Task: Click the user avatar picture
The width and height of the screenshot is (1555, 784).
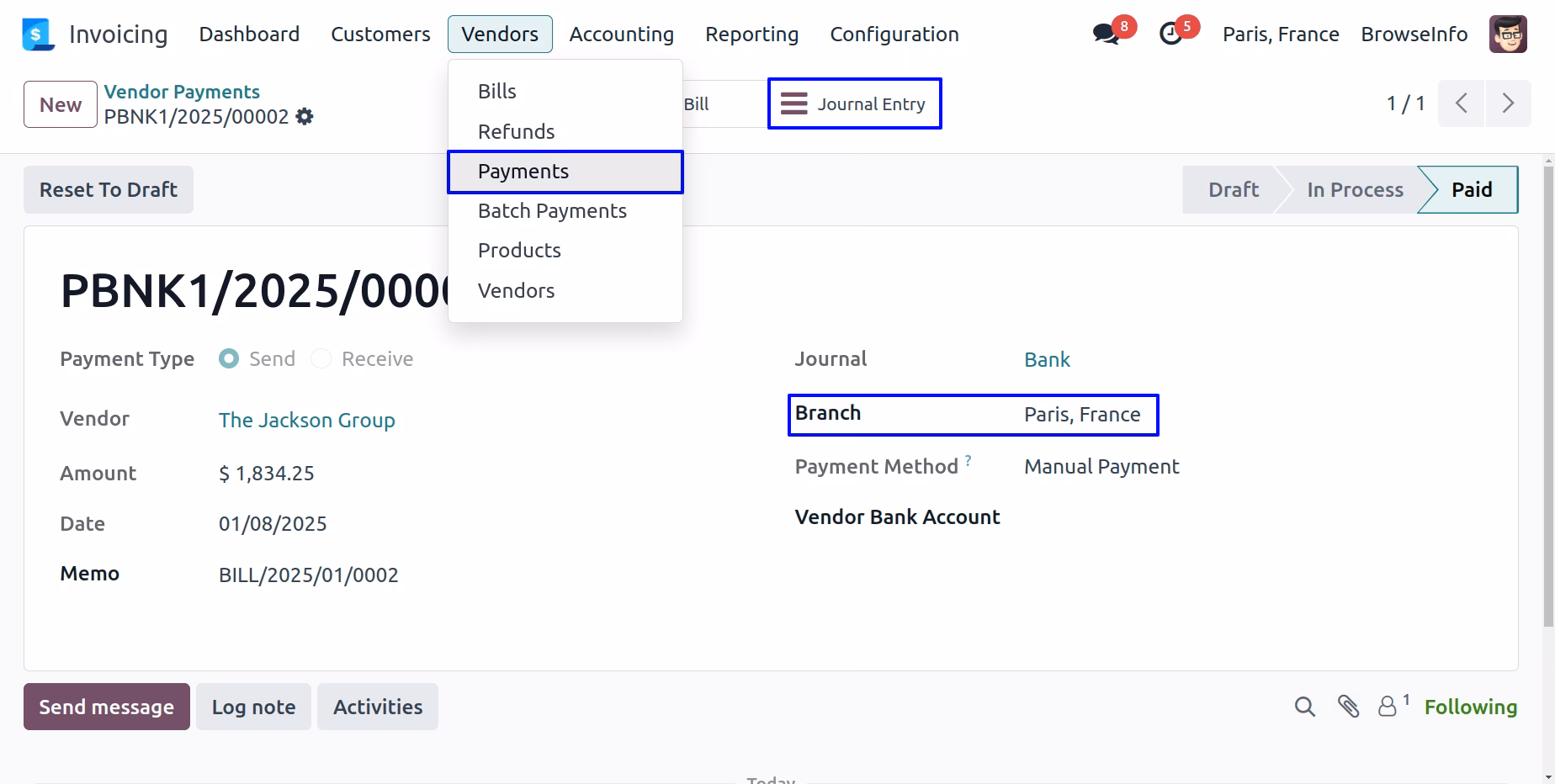Action: click(x=1508, y=34)
